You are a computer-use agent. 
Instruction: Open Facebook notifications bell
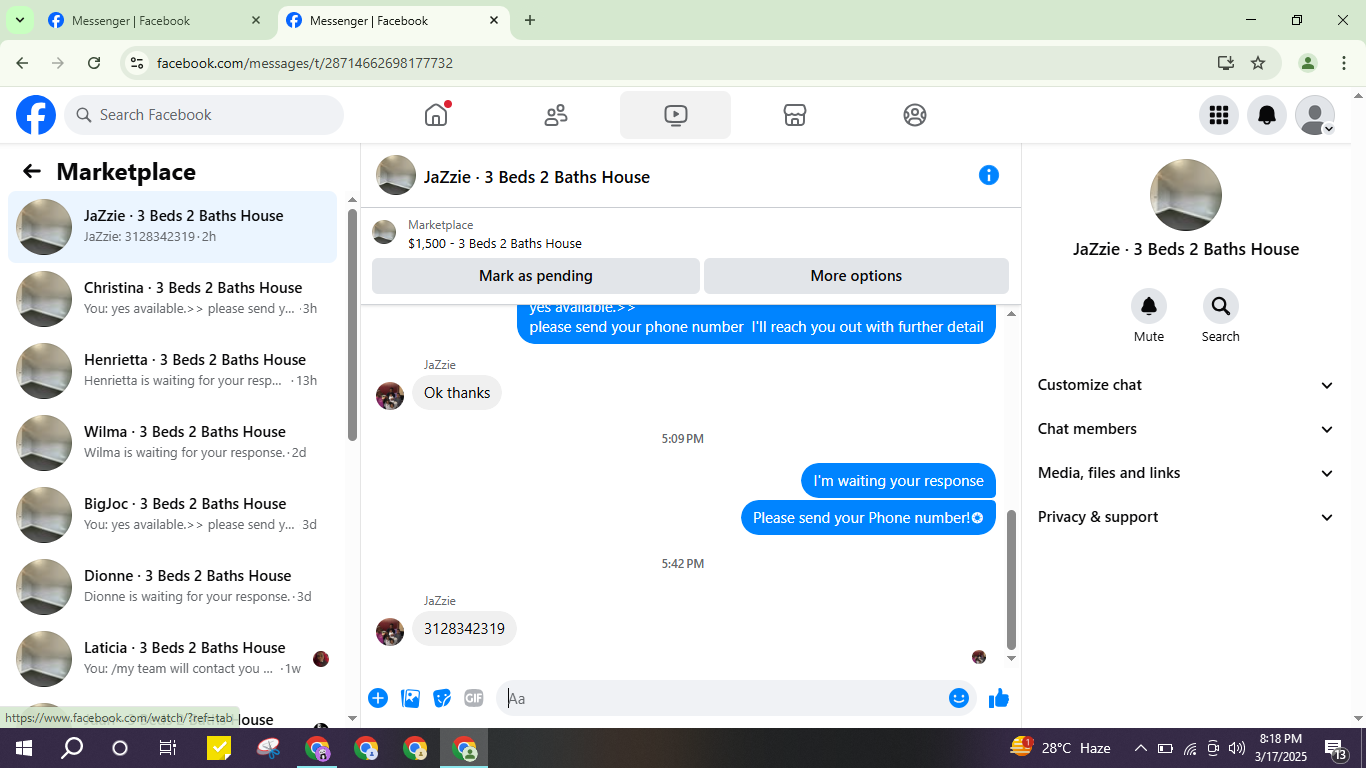point(1267,115)
